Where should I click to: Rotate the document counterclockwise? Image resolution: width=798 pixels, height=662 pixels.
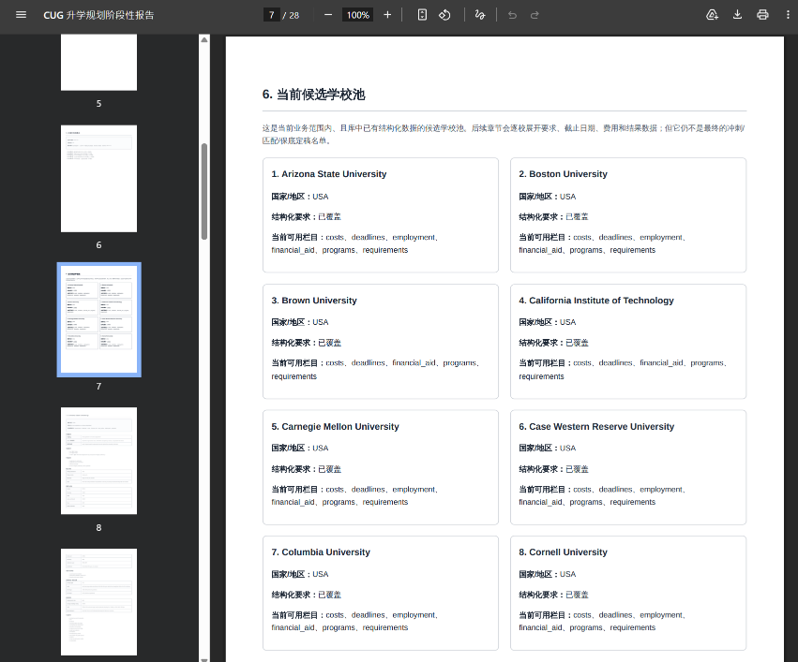[445, 15]
